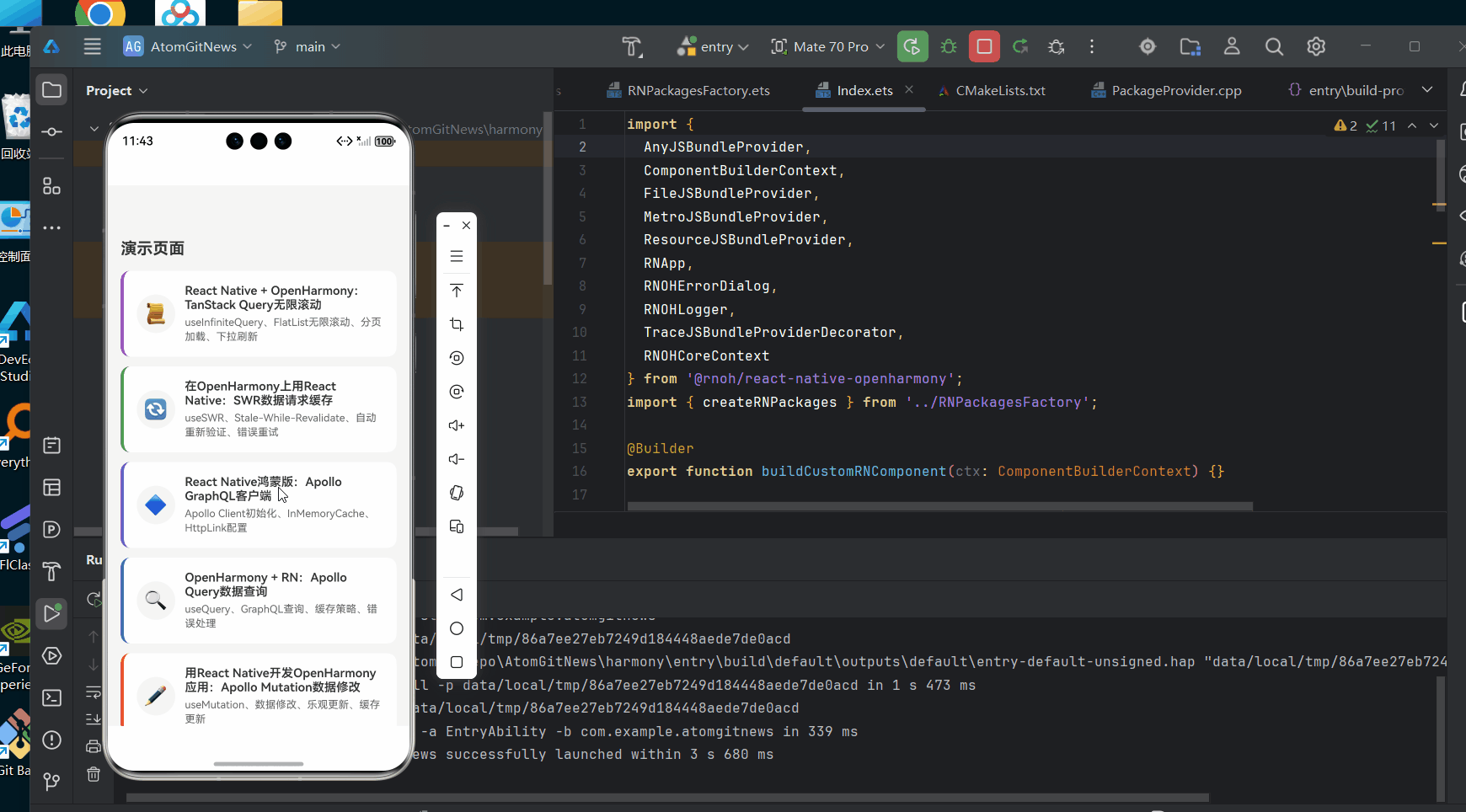The image size is (1466, 812).
Task: Open the Project tool window folder icon
Action: 51,89
